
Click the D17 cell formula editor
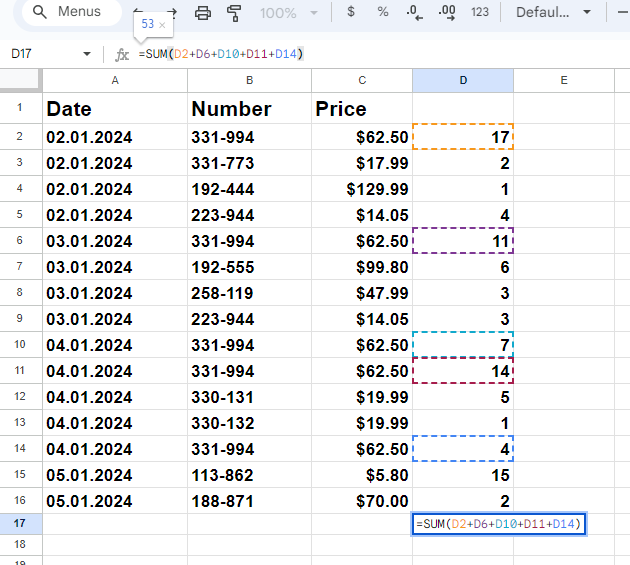[x=499, y=524]
